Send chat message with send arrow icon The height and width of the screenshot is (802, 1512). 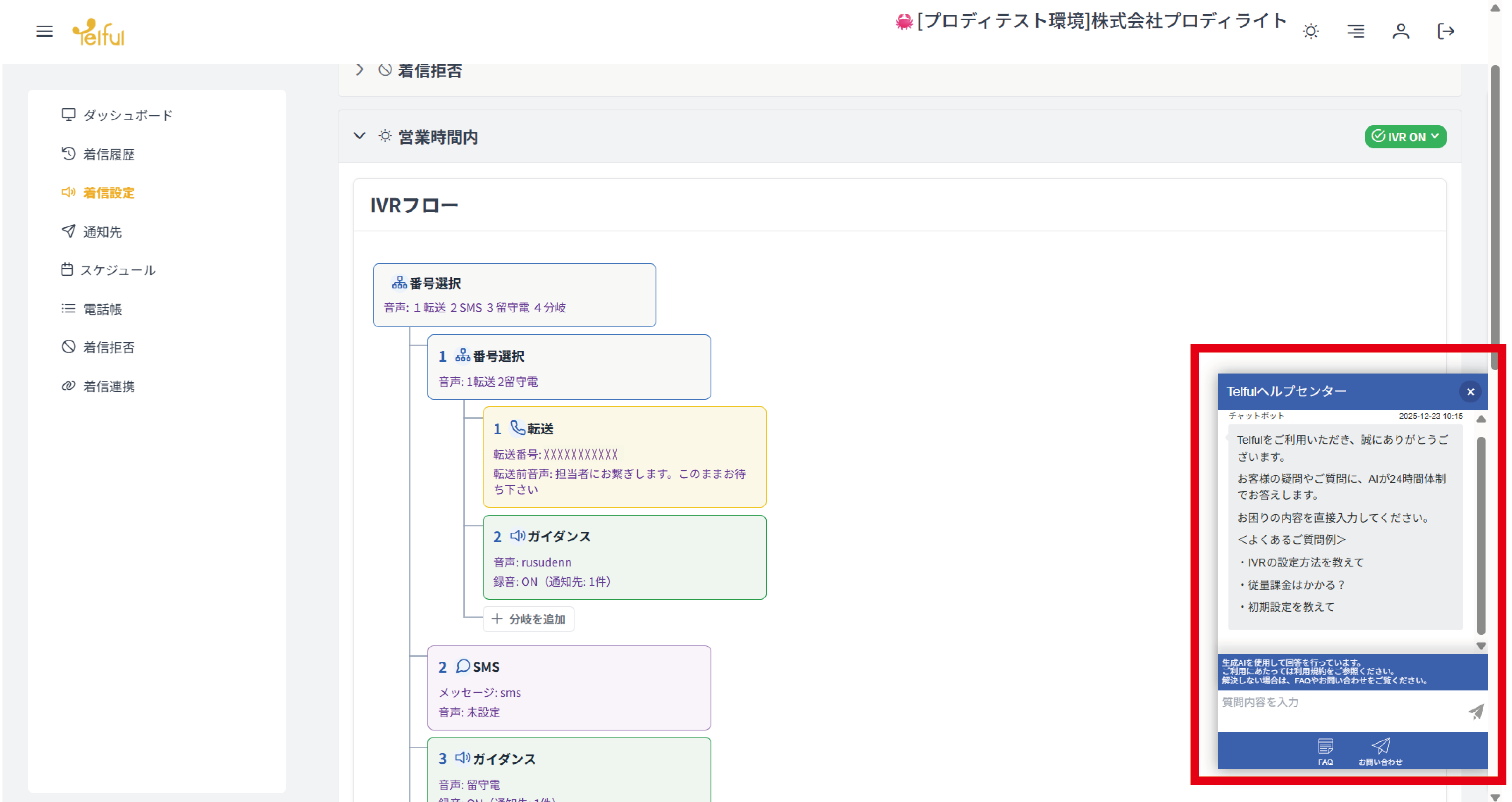[x=1475, y=711]
